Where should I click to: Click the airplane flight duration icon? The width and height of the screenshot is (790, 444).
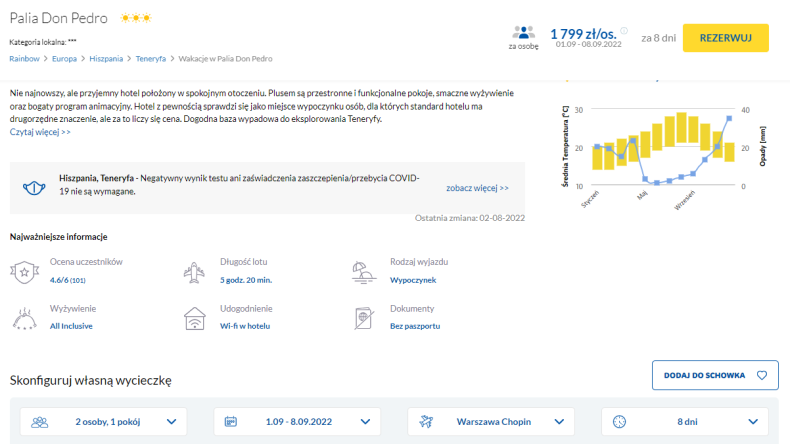click(194, 273)
